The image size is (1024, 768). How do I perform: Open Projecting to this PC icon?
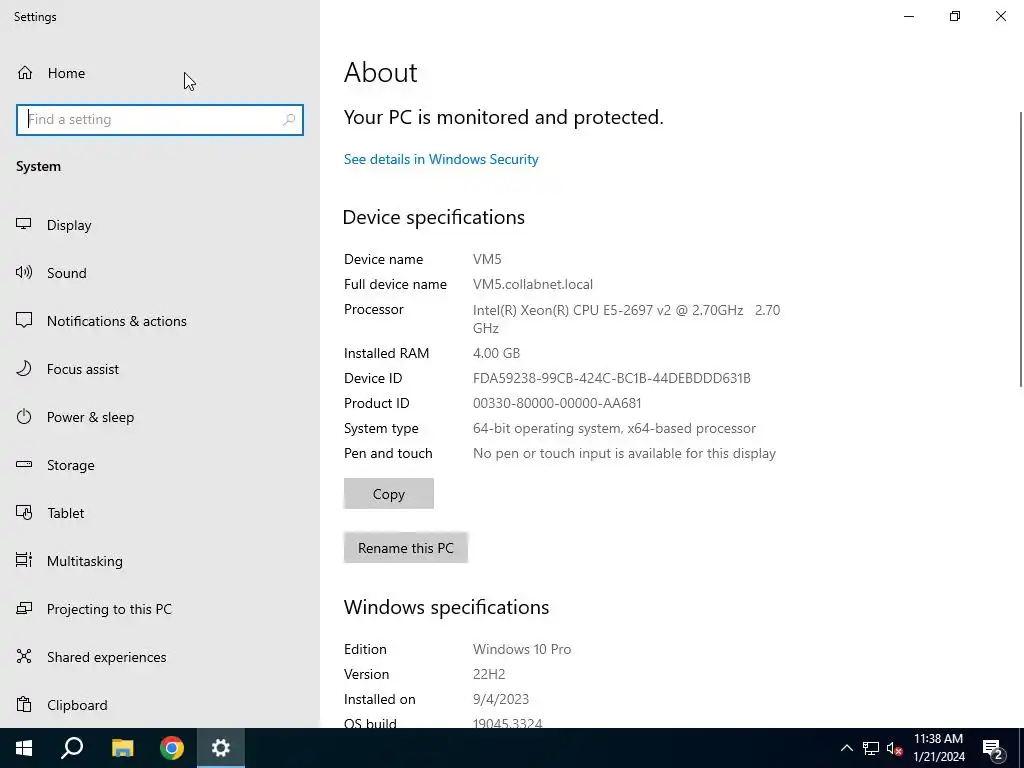[24, 609]
